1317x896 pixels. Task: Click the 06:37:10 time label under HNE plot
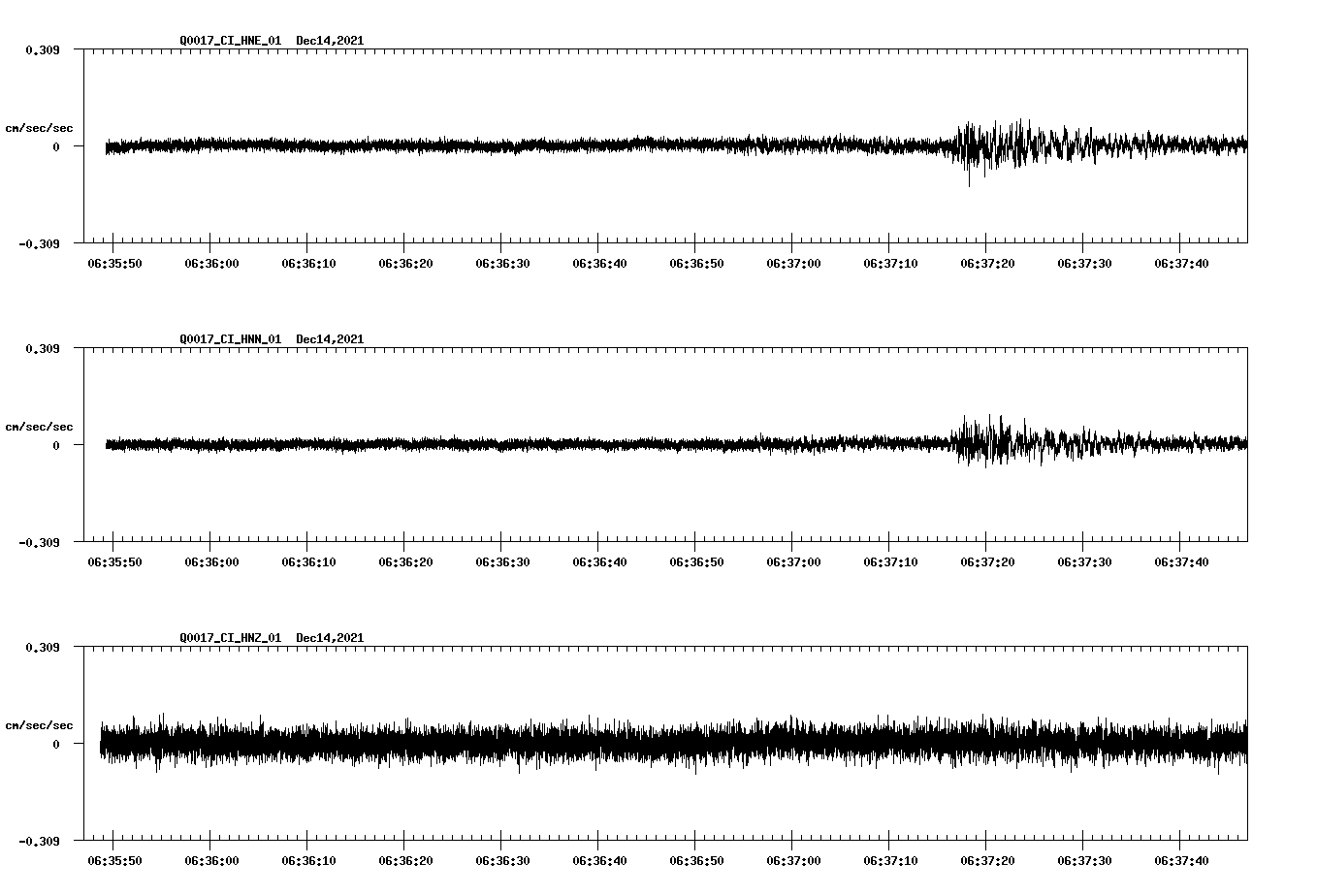pos(890,264)
